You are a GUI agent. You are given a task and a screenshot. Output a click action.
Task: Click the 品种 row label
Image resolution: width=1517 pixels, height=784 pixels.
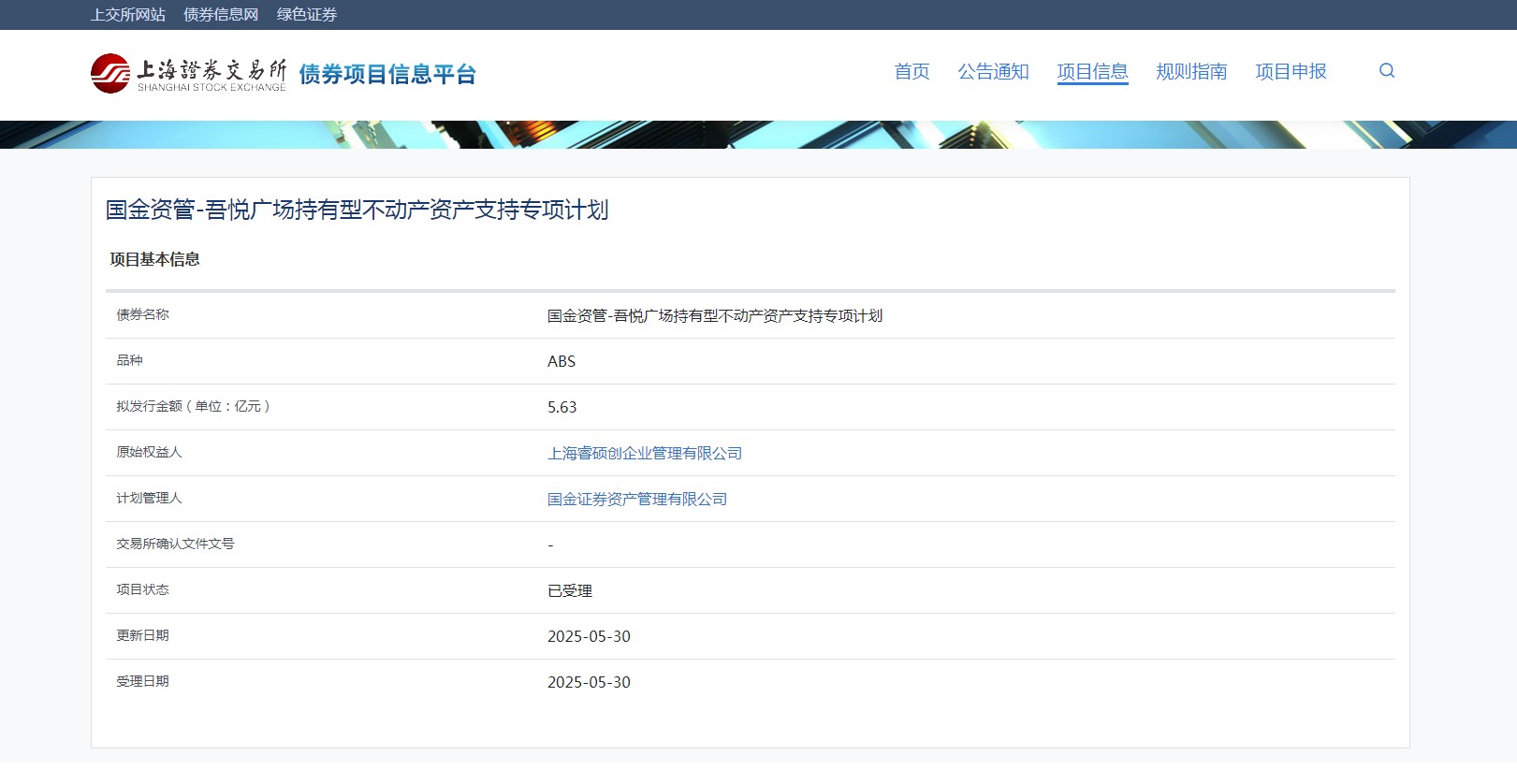[129, 360]
